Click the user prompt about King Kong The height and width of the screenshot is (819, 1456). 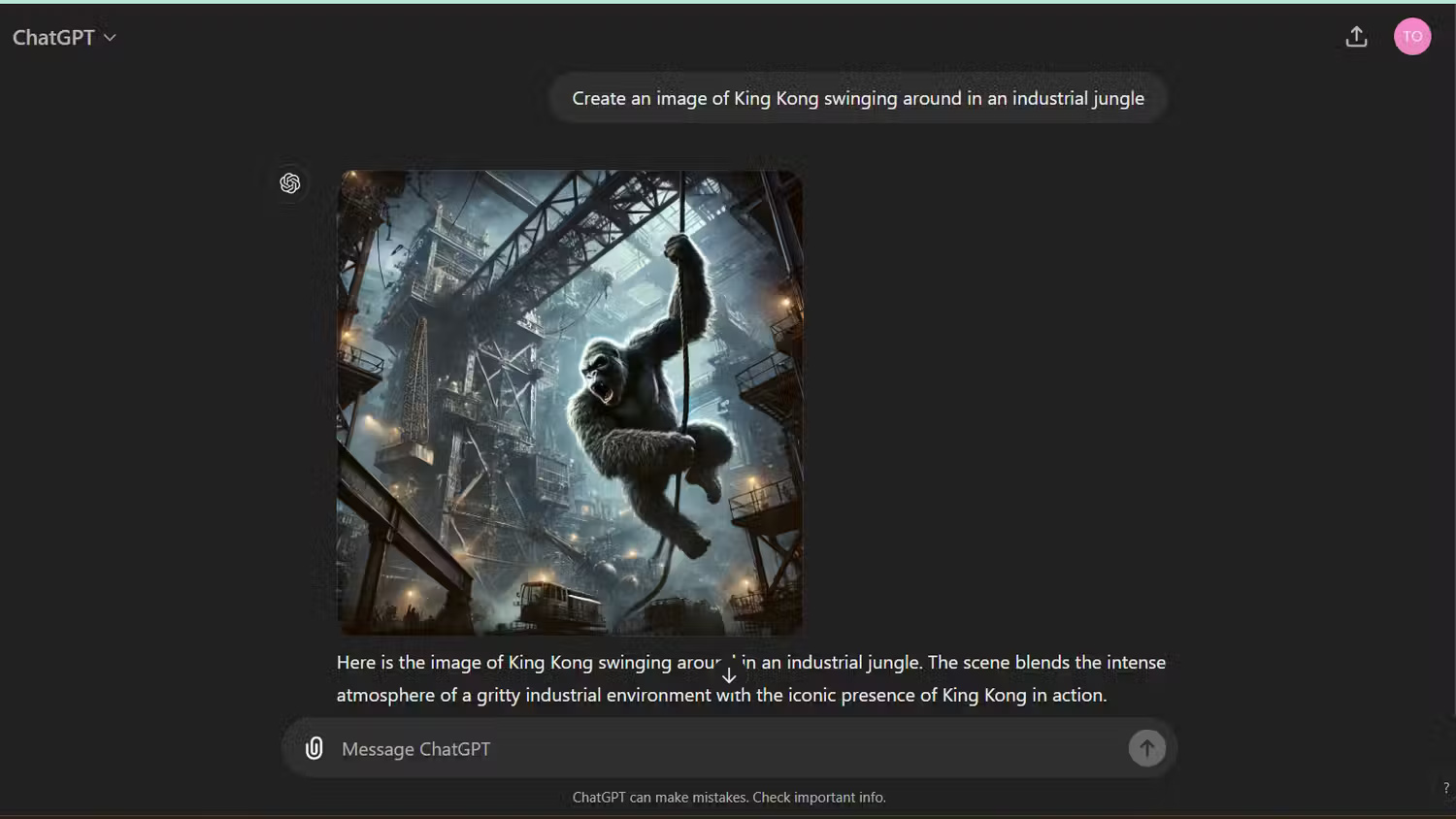[858, 98]
